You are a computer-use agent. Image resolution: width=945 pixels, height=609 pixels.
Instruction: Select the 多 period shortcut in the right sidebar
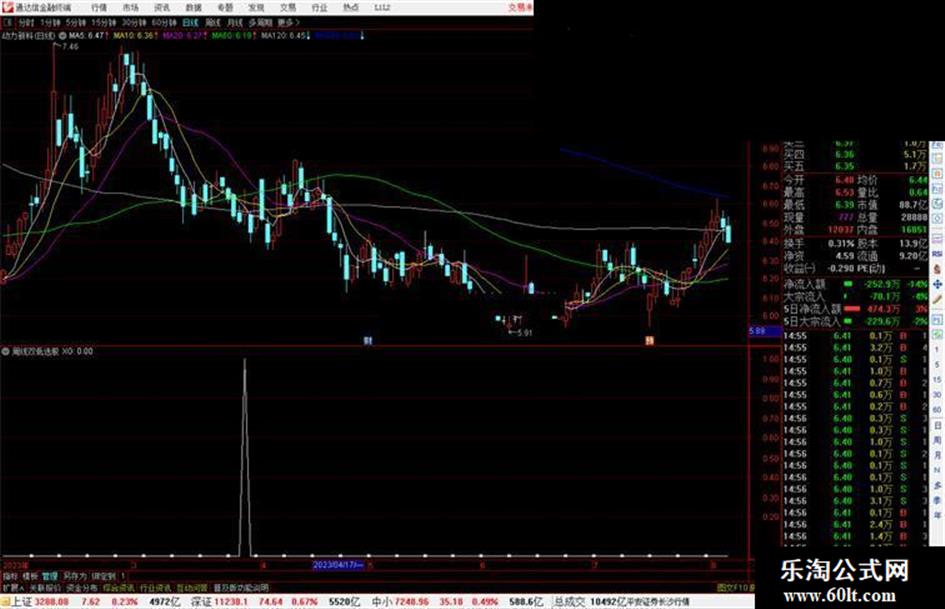[x=937, y=485]
